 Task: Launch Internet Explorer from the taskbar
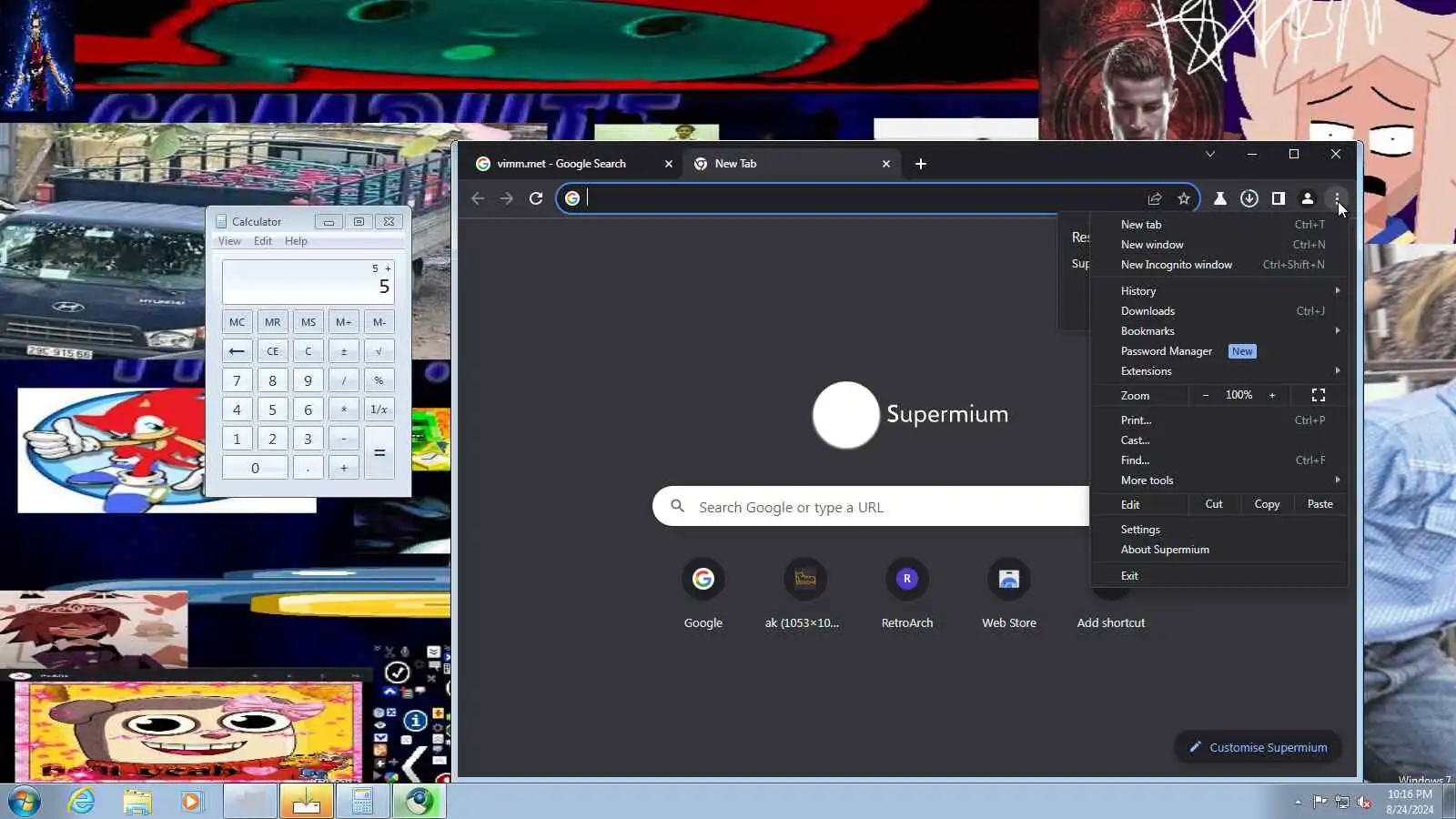click(82, 801)
